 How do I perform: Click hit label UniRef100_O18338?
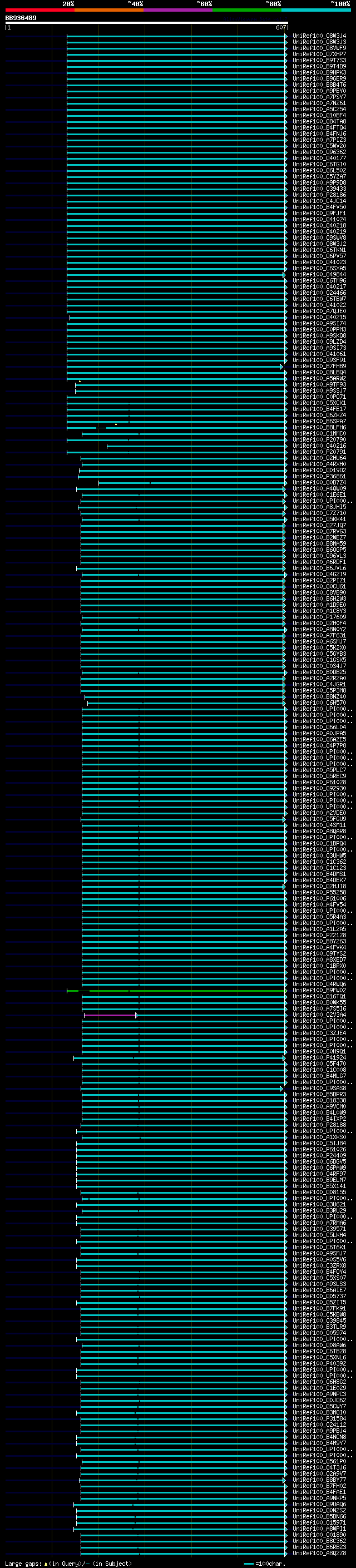319,1101
